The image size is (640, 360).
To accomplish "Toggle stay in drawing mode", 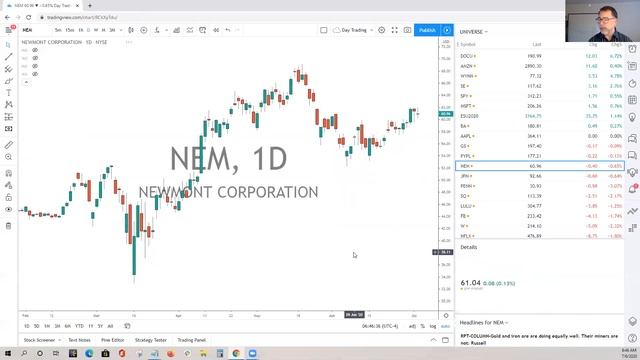I will [x=8, y=185].
